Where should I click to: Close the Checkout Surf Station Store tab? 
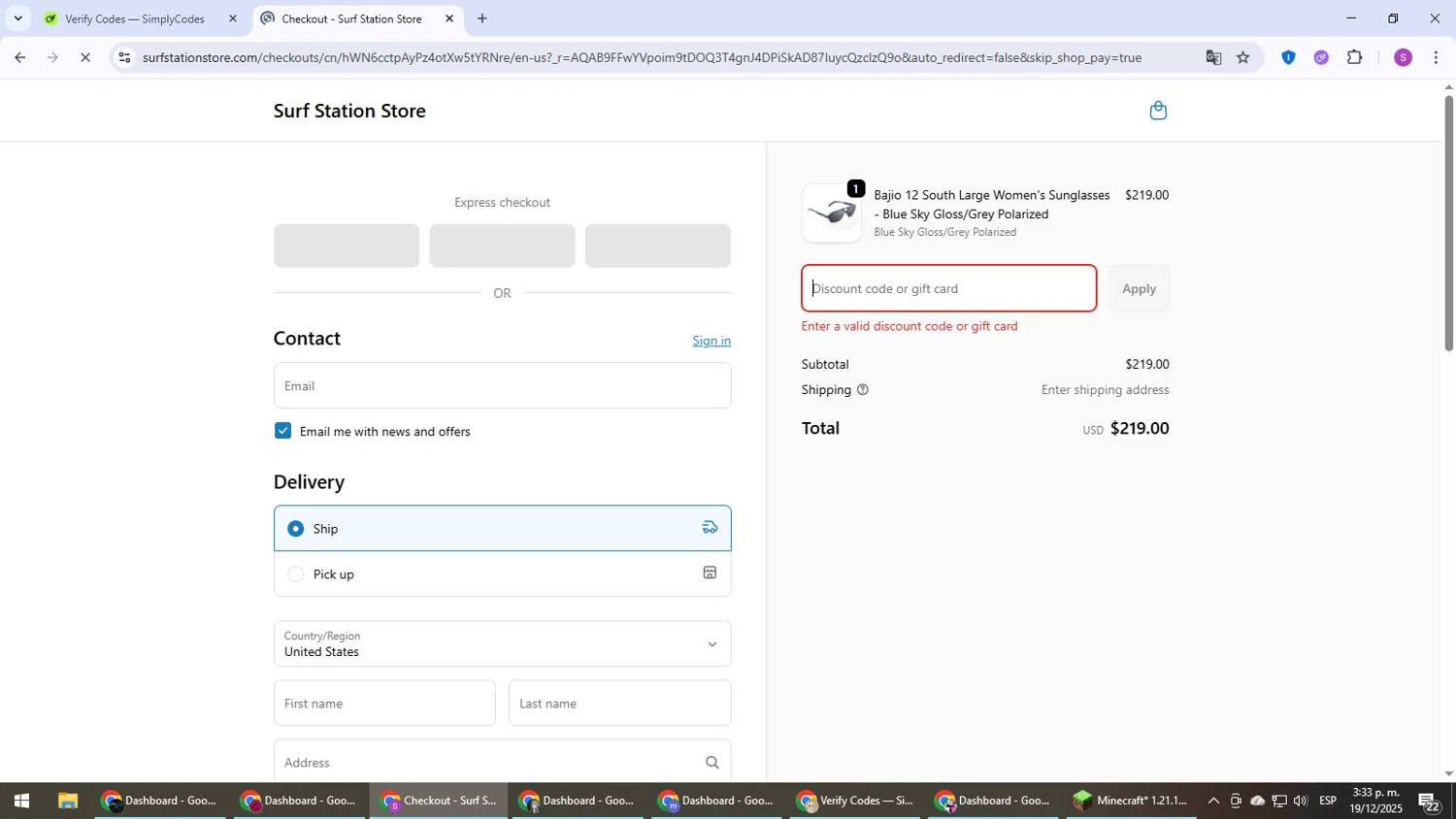point(449,18)
